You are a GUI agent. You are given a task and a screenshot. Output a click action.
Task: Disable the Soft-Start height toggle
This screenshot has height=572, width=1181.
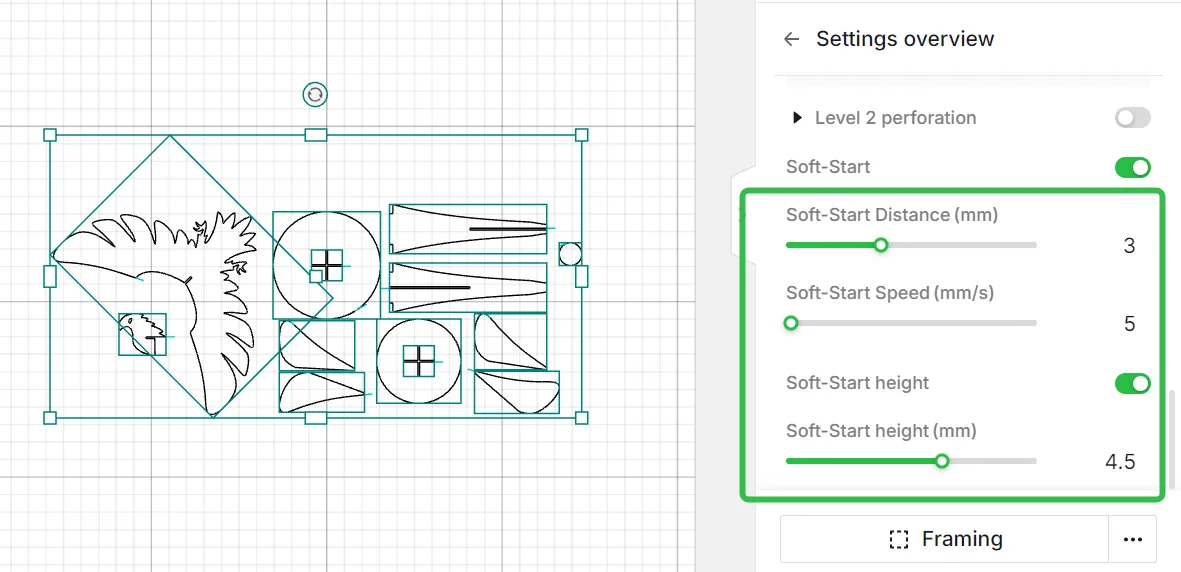[x=1133, y=383]
